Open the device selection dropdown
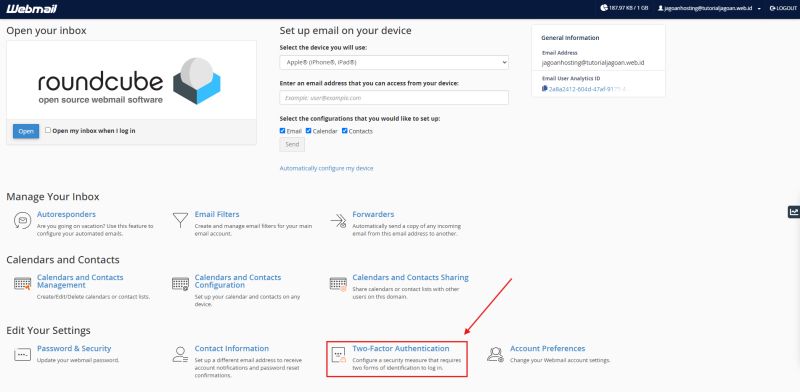The width and height of the screenshot is (800, 392). [394, 62]
